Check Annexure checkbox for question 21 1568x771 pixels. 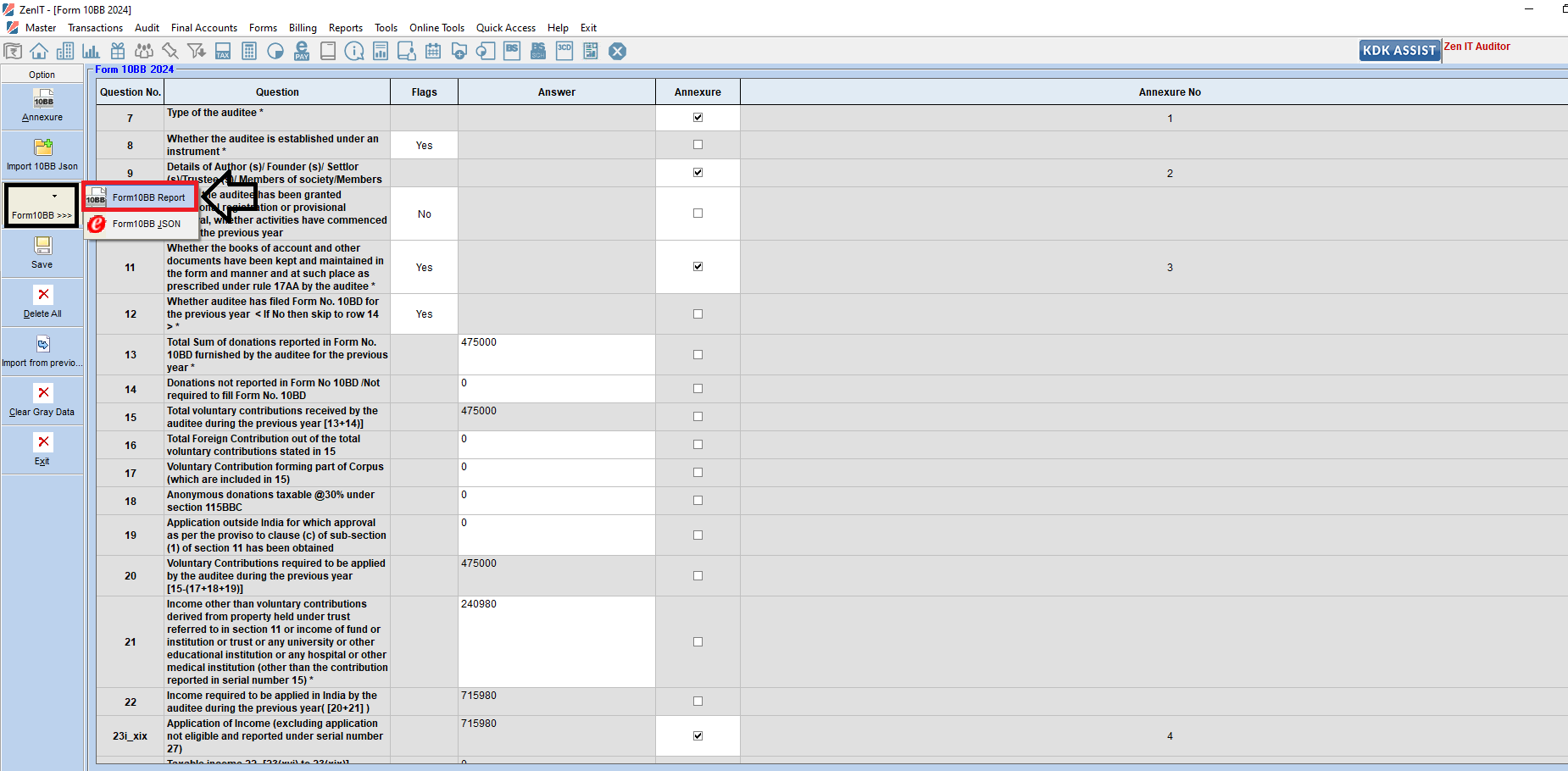tap(698, 642)
